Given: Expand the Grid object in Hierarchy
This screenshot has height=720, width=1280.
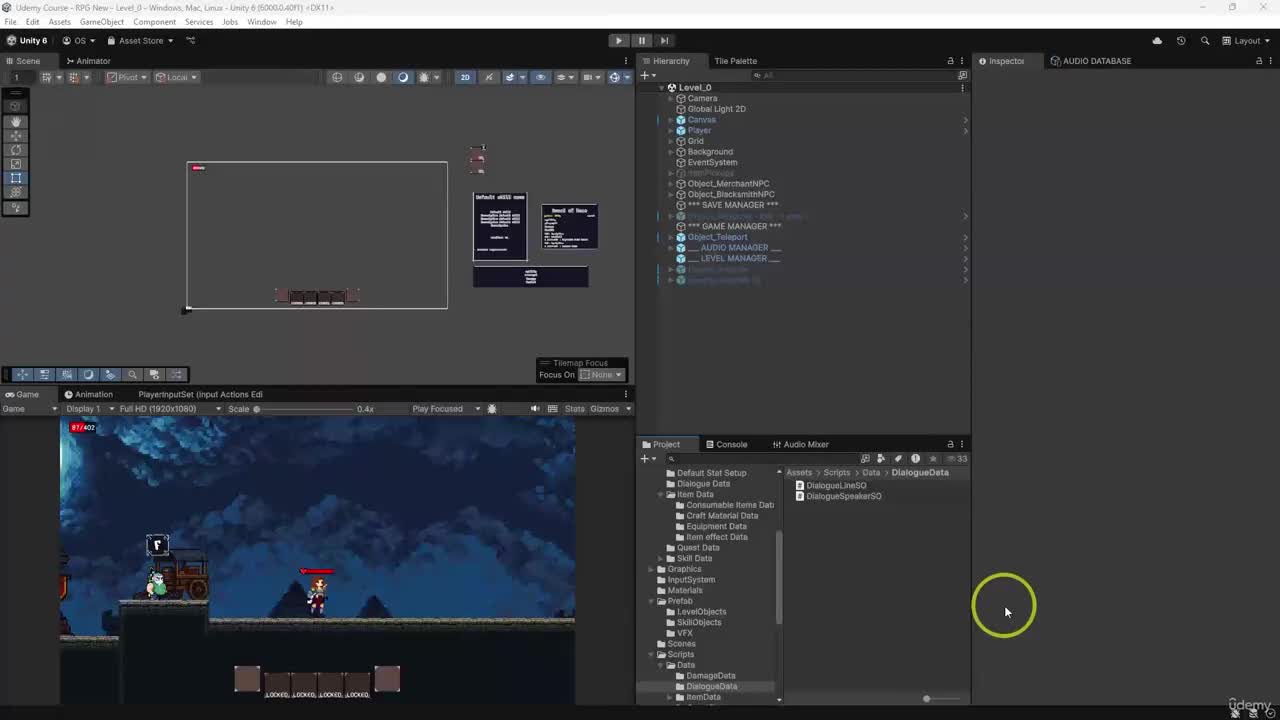Looking at the screenshot, I should 670,141.
